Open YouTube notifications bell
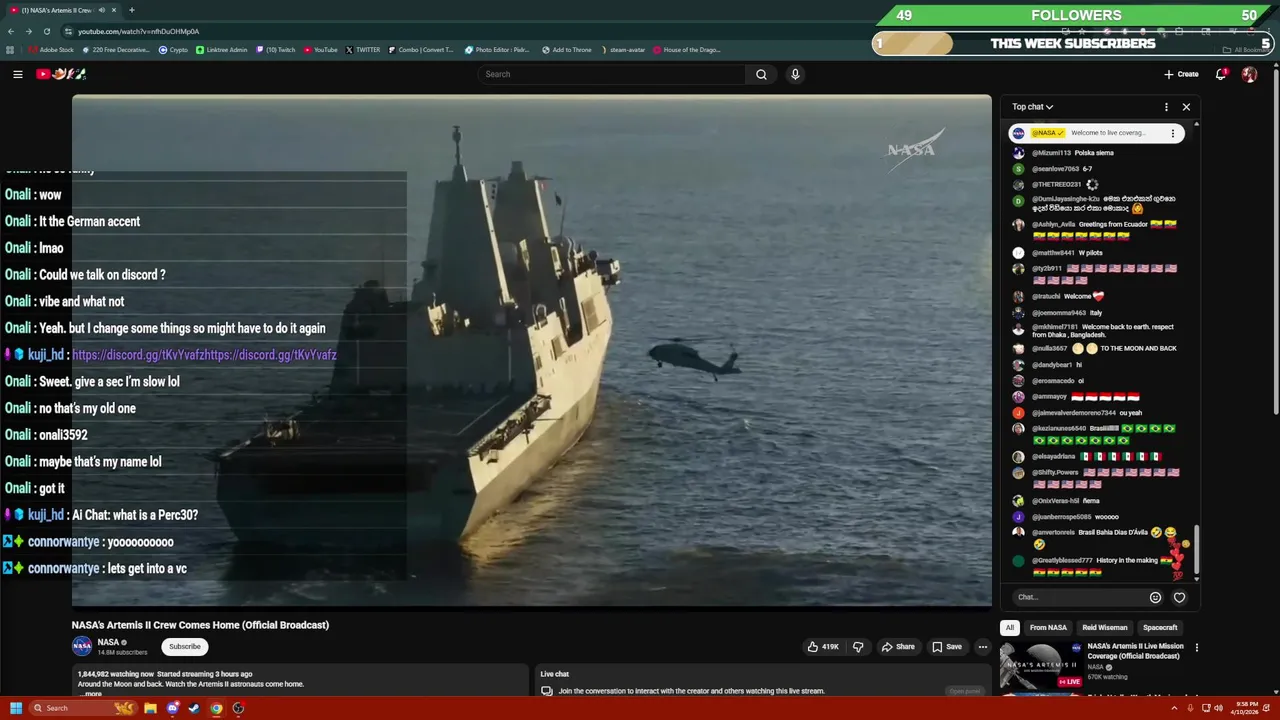 tap(1221, 74)
